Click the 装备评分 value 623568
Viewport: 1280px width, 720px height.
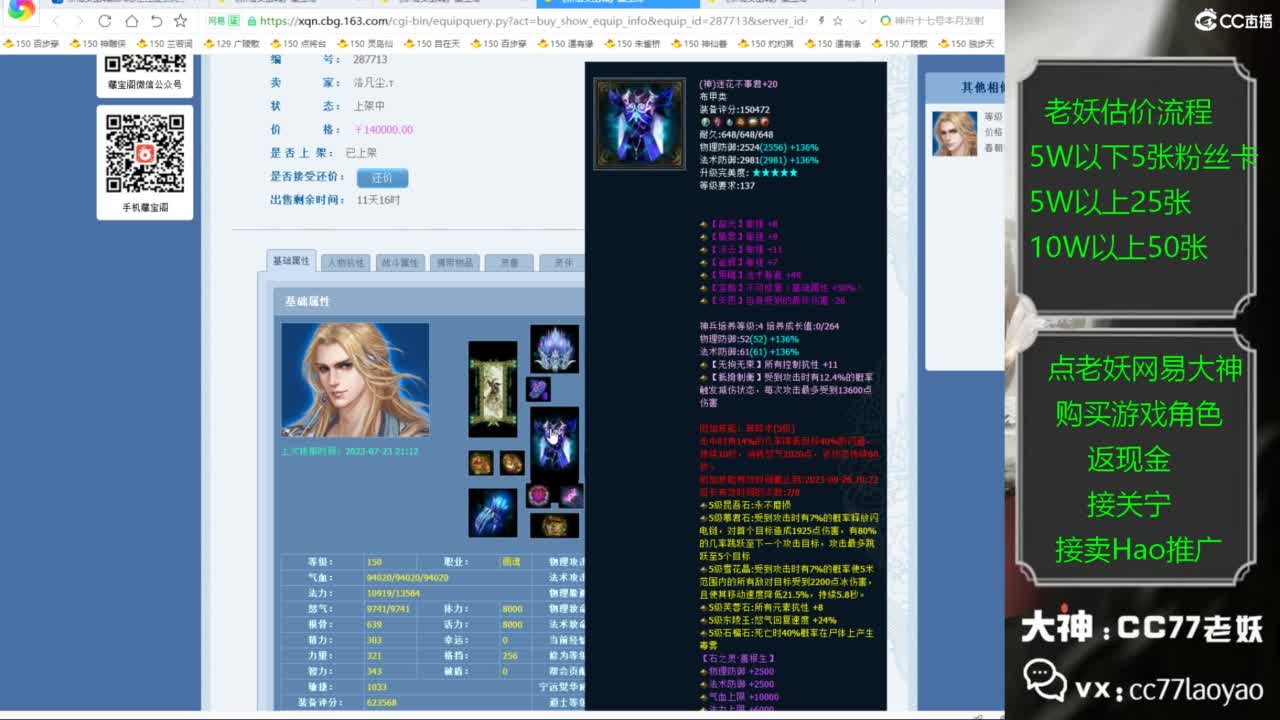point(382,703)
